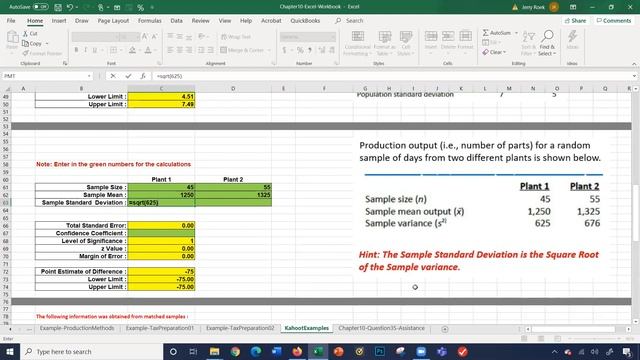Switch to the Review ribbon tab

pos(200,20)
